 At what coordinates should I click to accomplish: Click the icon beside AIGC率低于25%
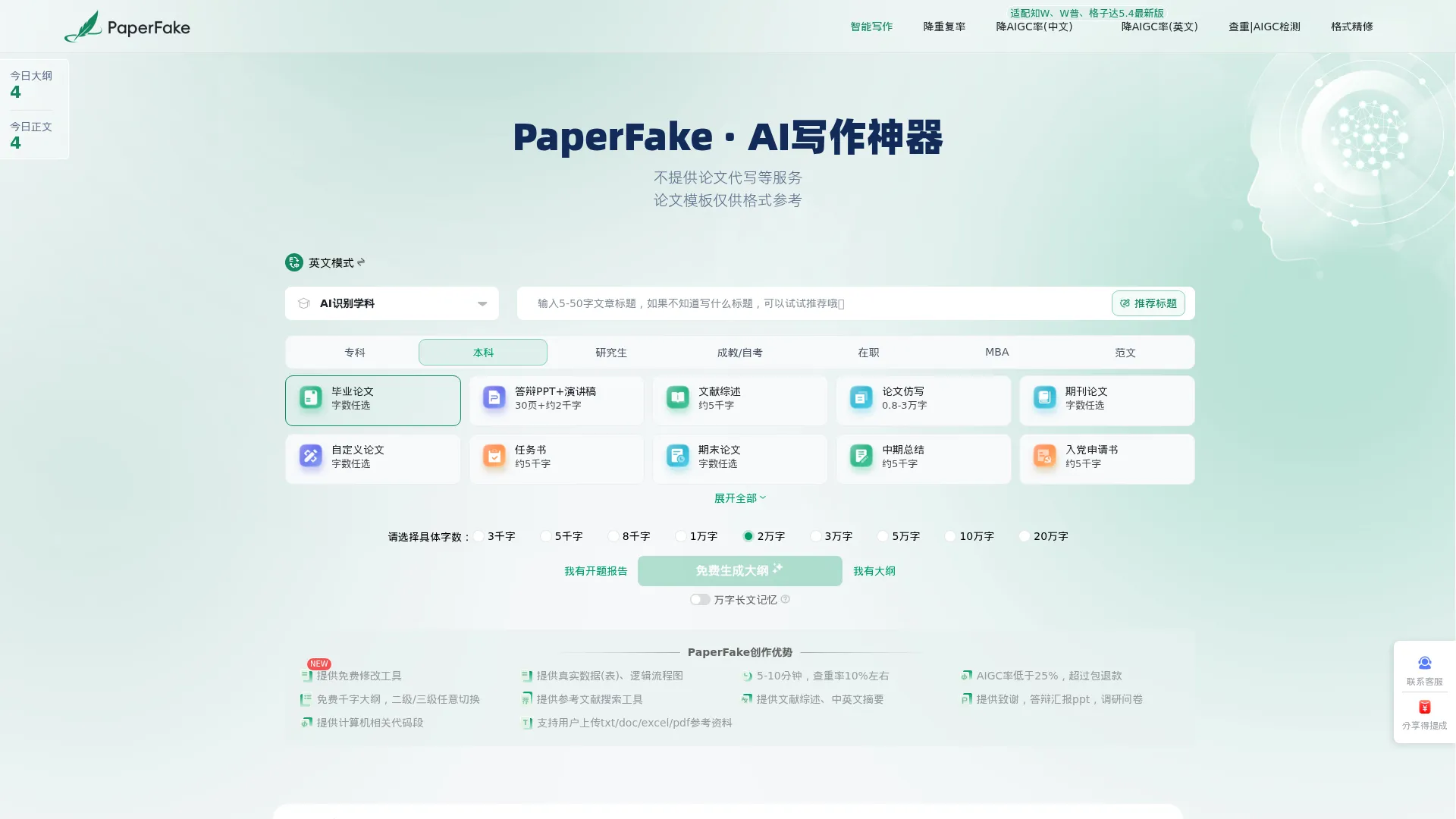pos(967,676)
